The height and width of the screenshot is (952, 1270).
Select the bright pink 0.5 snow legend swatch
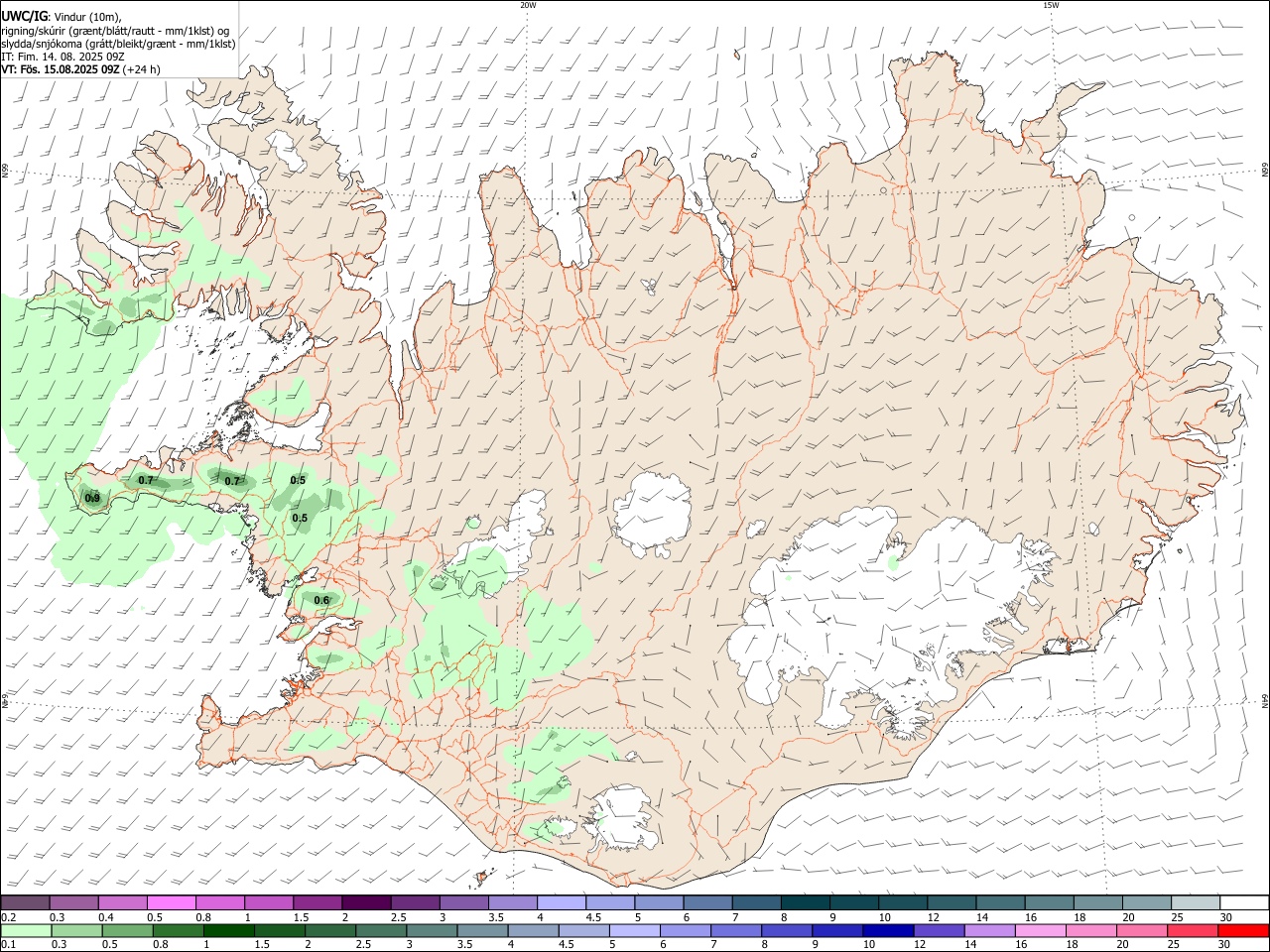pos(171,903)
